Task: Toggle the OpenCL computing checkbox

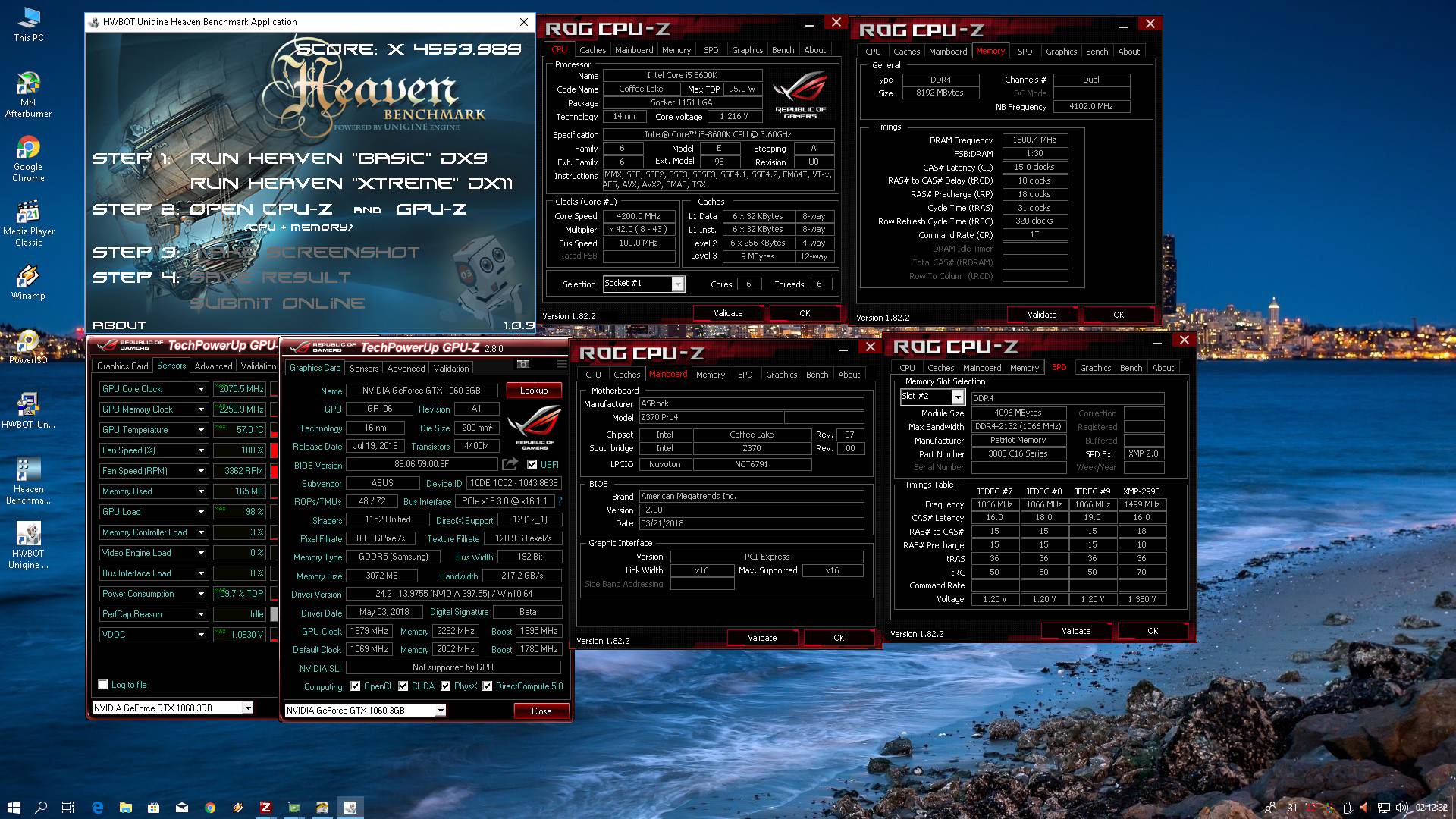Action: click(355, 686)
